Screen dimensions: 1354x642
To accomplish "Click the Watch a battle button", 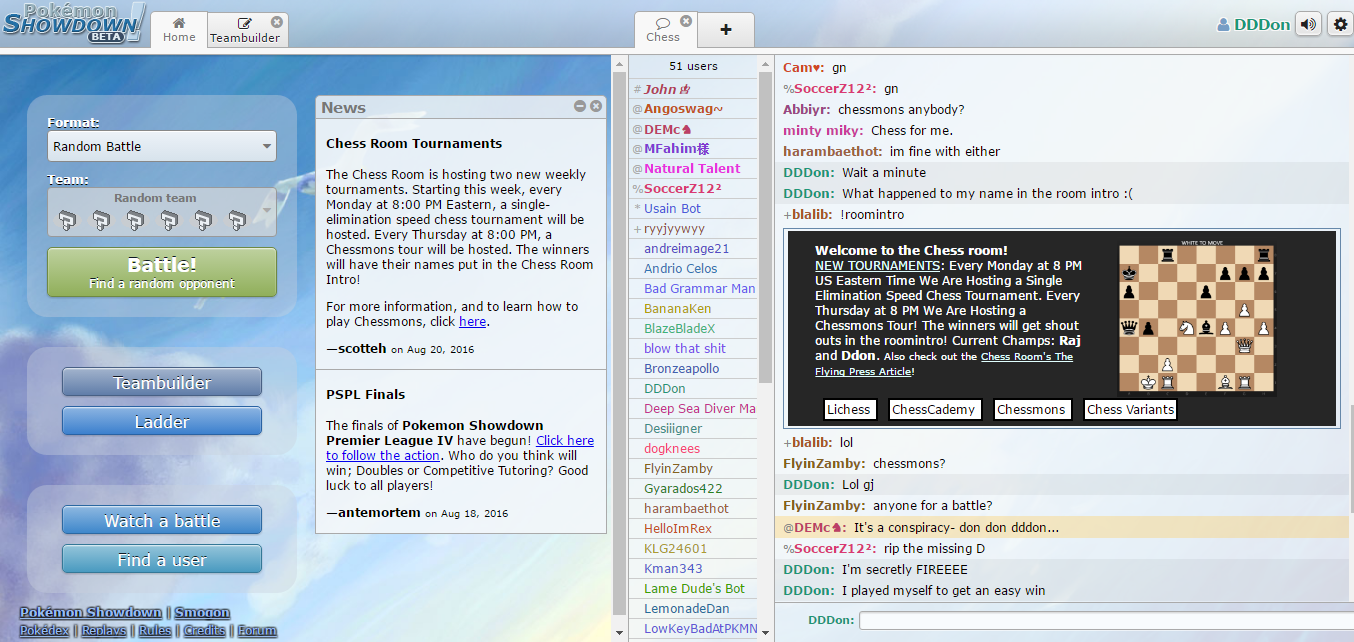I will (162, 521).
